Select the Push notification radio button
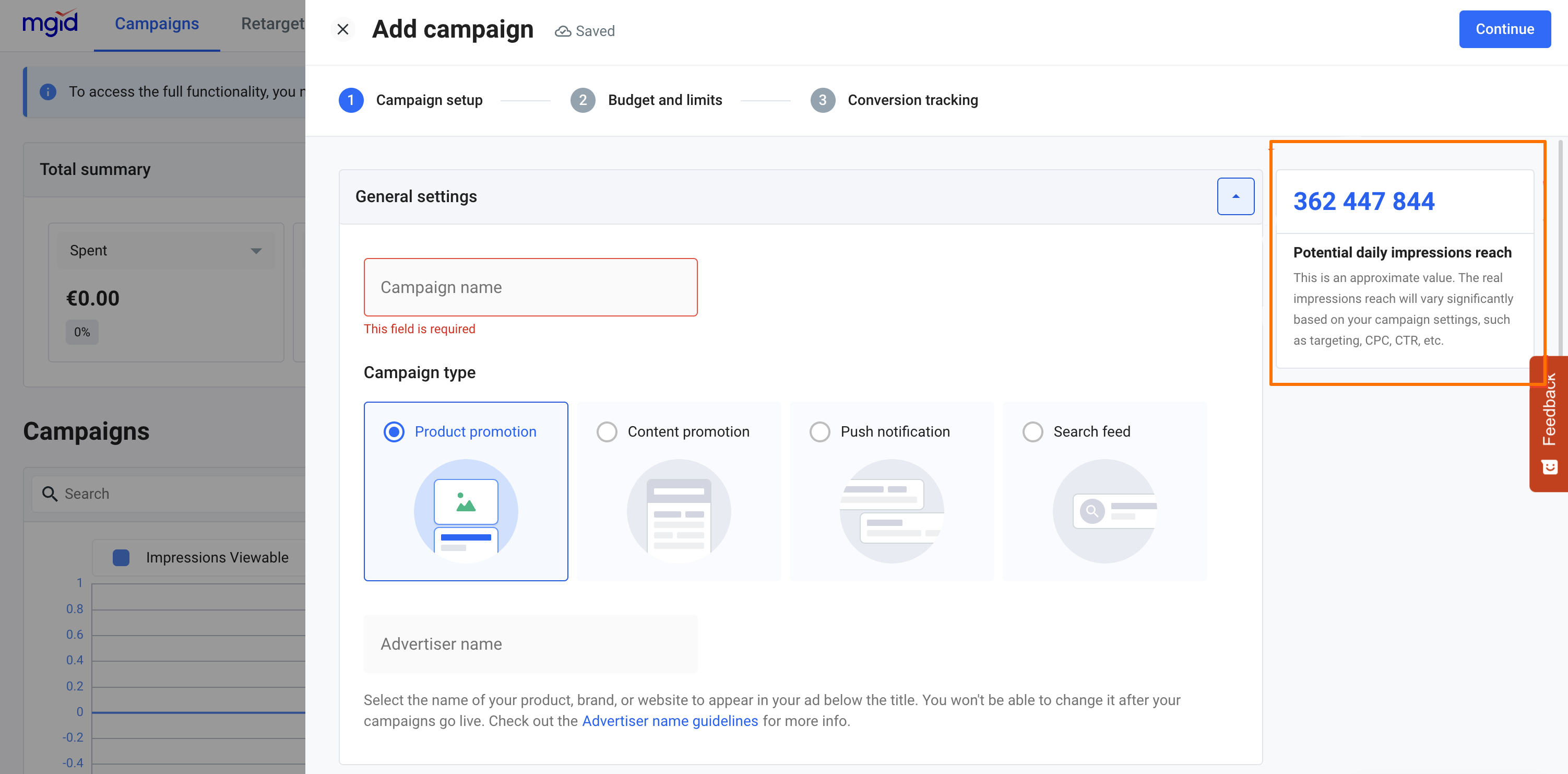1568x774 pixels. pyautogui.click(x=819, y=432)
